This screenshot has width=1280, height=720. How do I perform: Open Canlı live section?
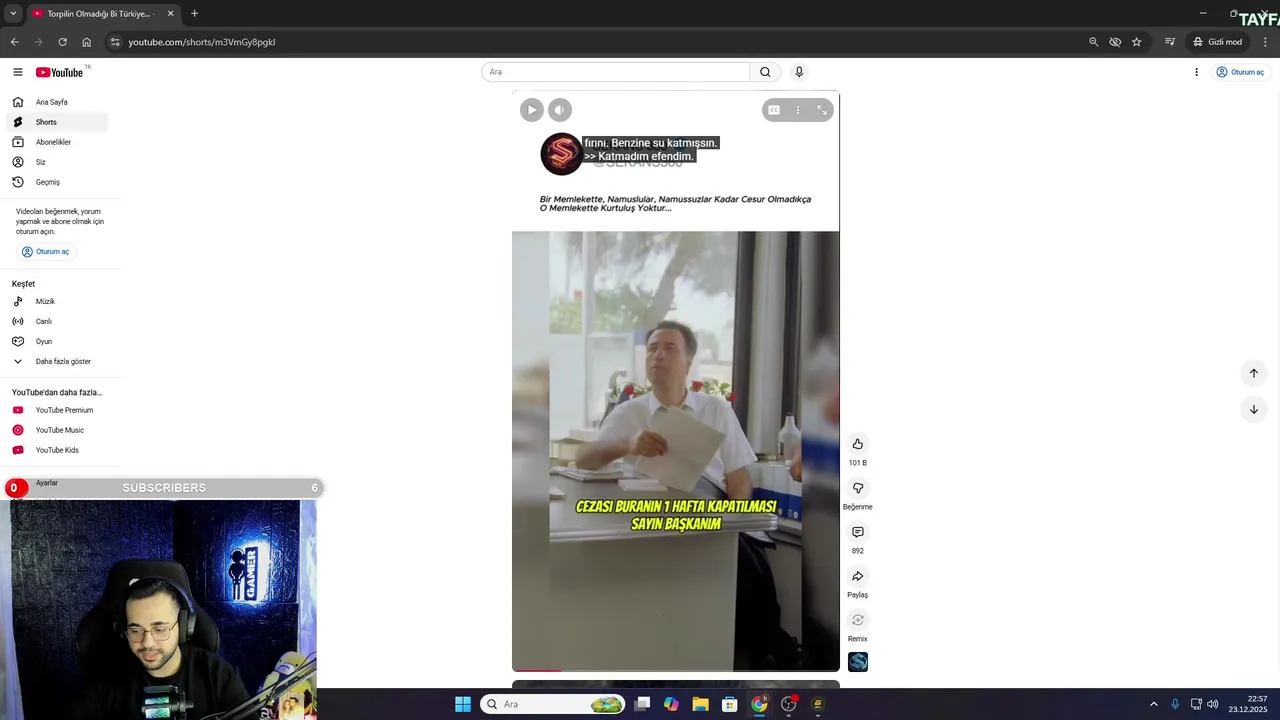(x=57, y=321)
